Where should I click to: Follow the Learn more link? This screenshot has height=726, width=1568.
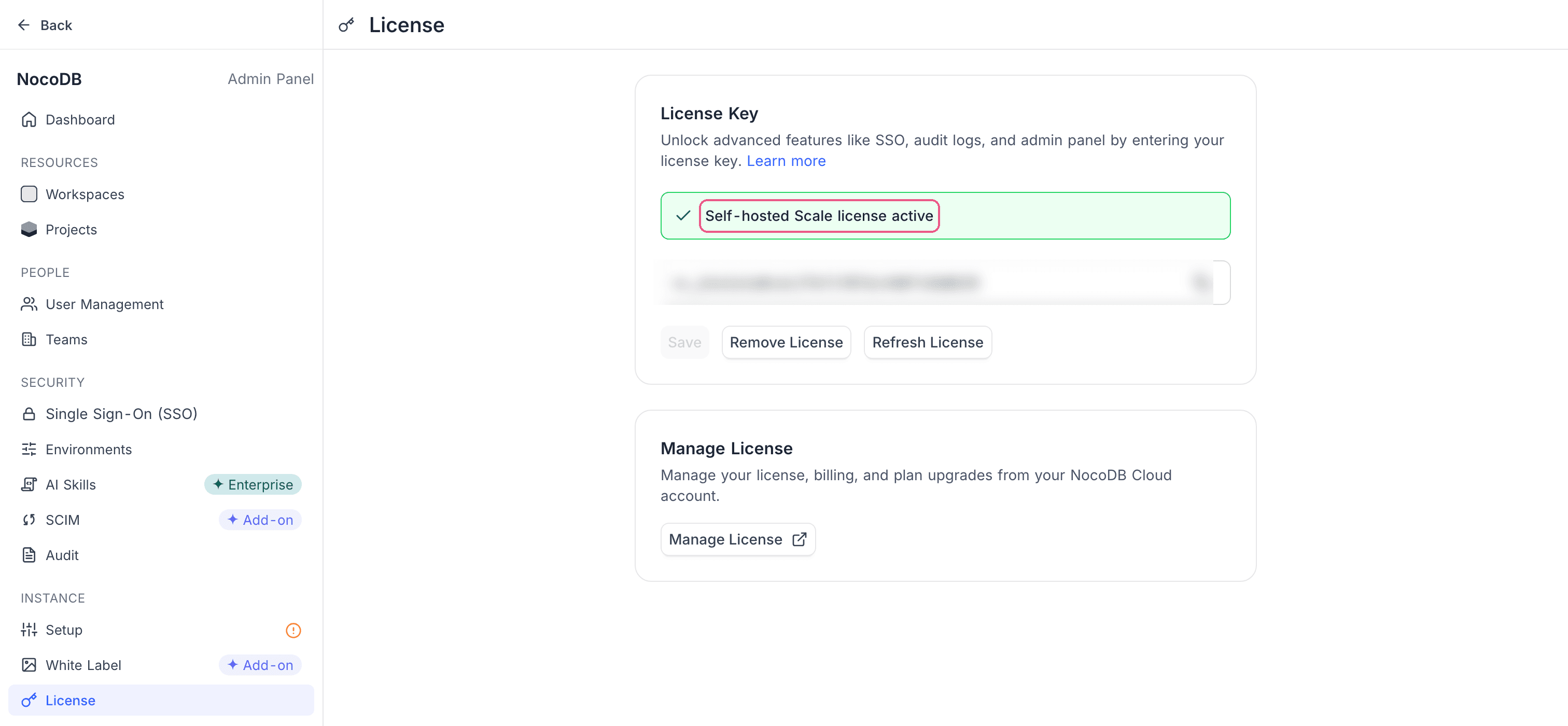click(x=786, y=161)
